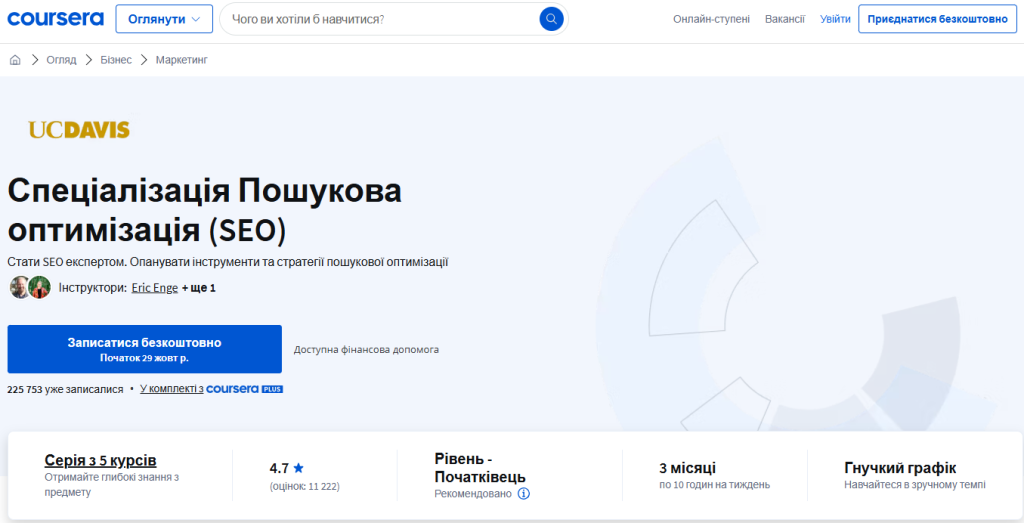Click the Coursera Plus logo badge
Viewport: 1024px width, 523px height.
tap(244, 389)
